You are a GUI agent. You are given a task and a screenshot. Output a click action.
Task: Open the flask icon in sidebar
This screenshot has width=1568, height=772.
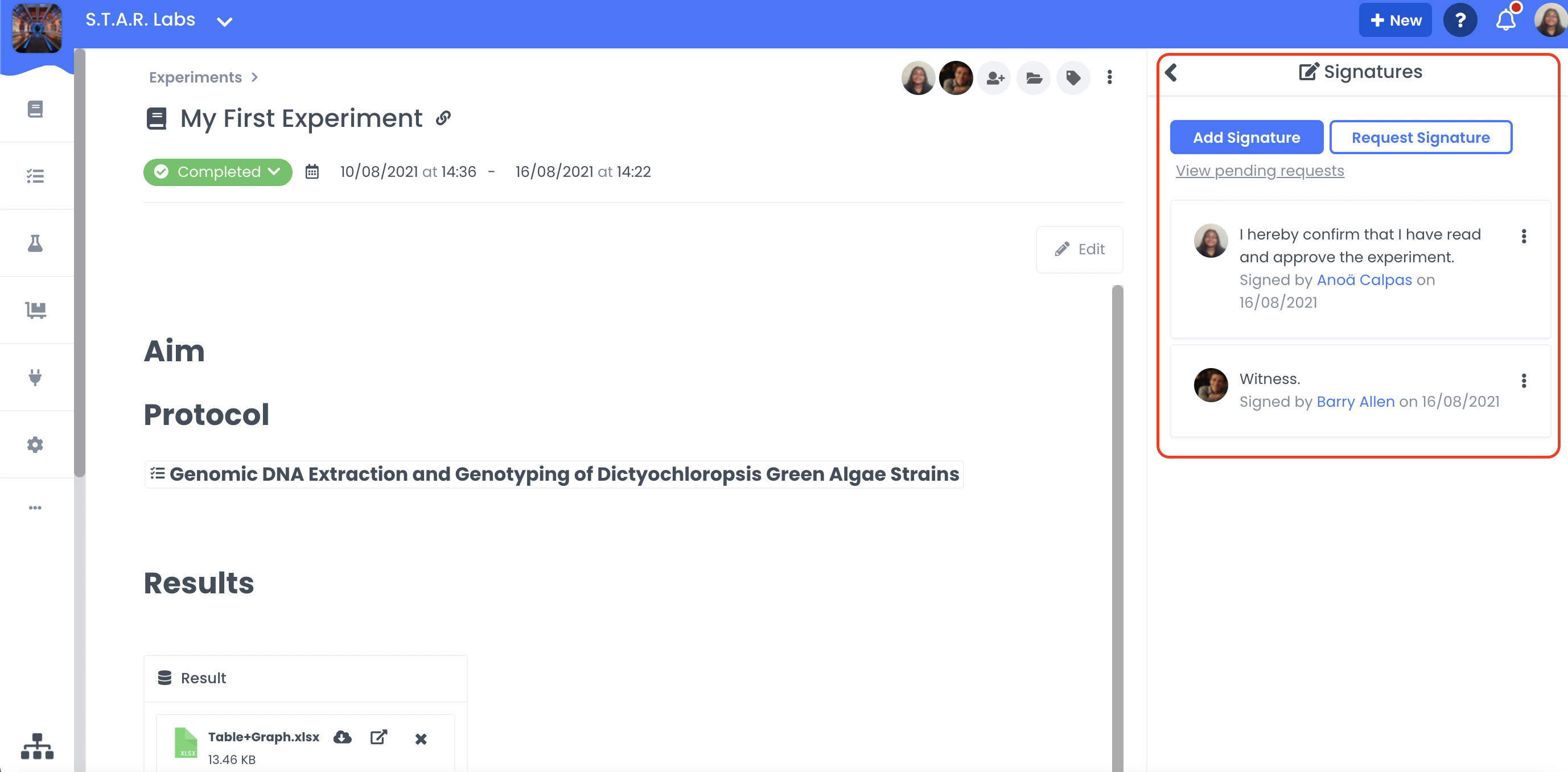(35, 243)
